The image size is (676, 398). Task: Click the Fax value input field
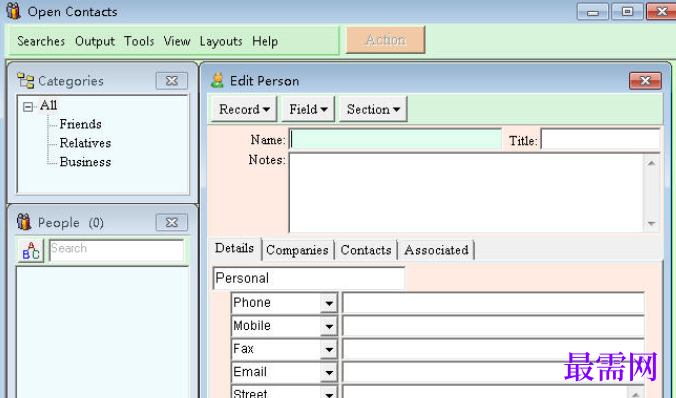(x=493, y=349)
